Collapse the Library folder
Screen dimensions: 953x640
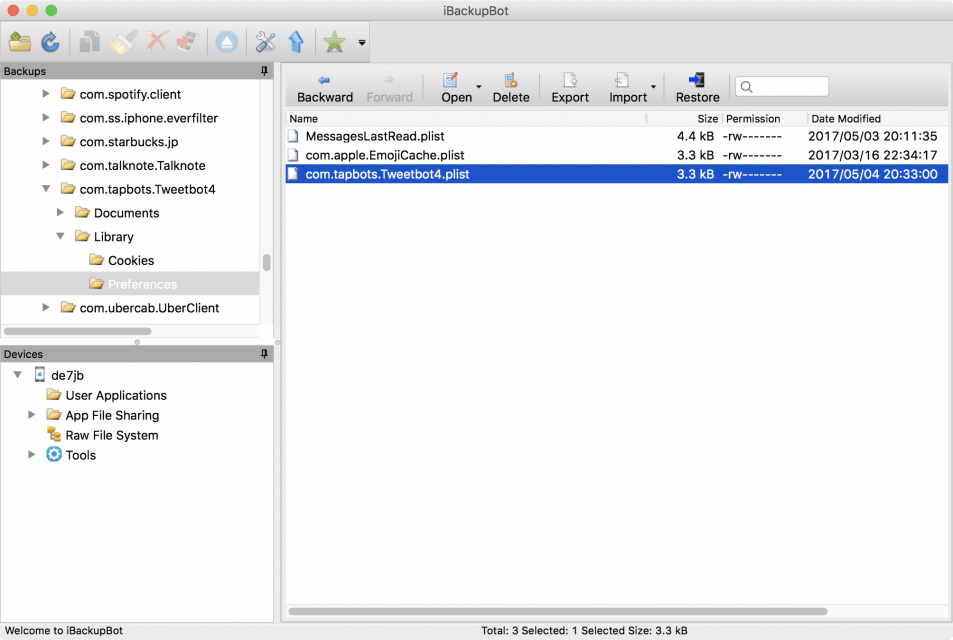[x=60, y=236]
